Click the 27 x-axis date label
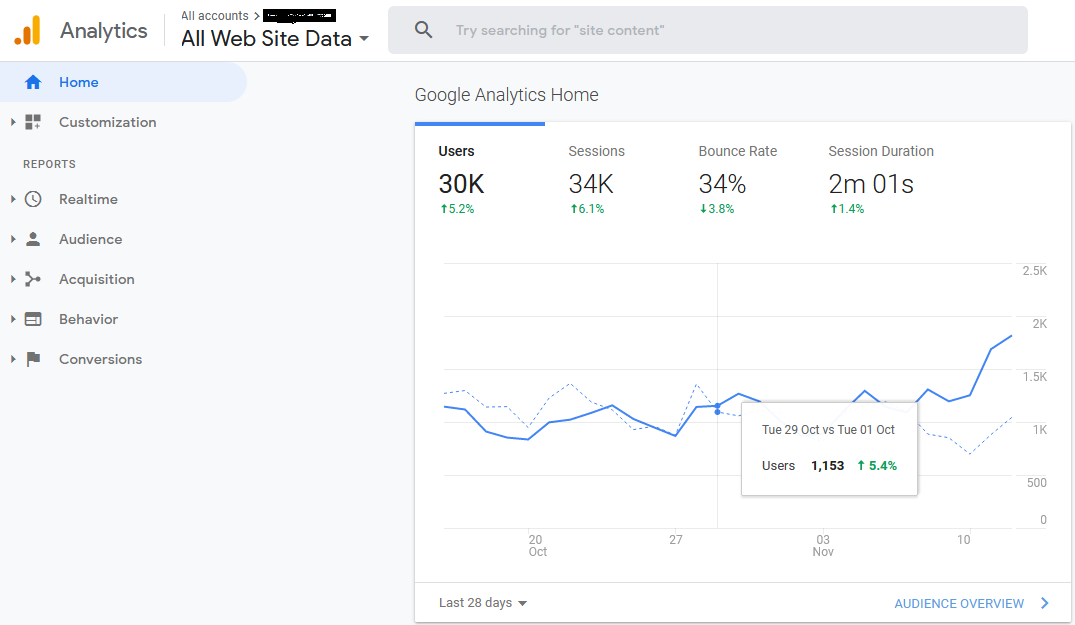This screenshot has width=1075, height=625. click(676, 540)
